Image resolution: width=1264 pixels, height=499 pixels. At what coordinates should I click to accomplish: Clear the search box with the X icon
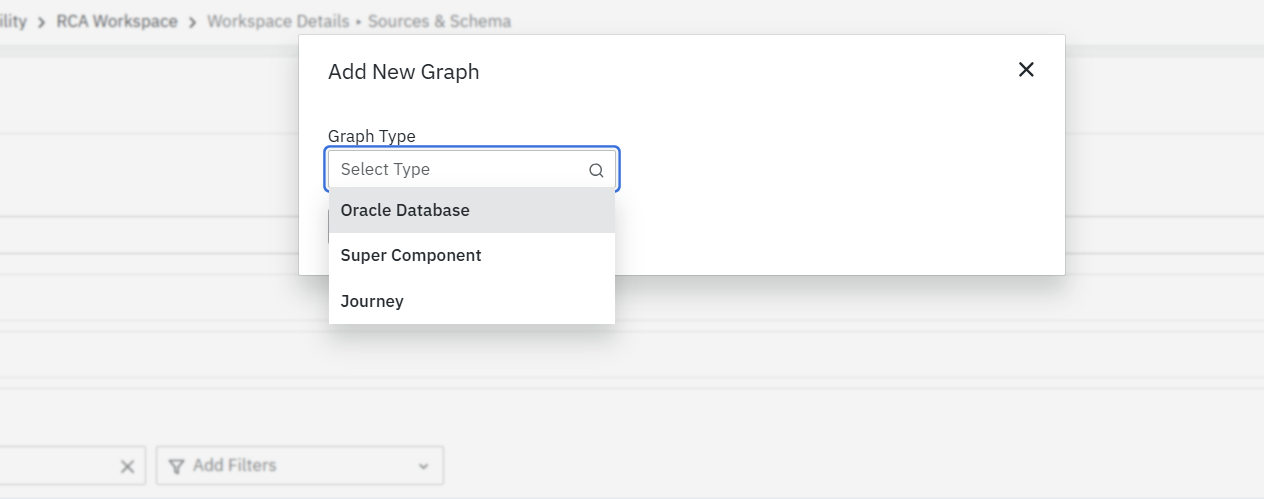(x=127, y=466)
